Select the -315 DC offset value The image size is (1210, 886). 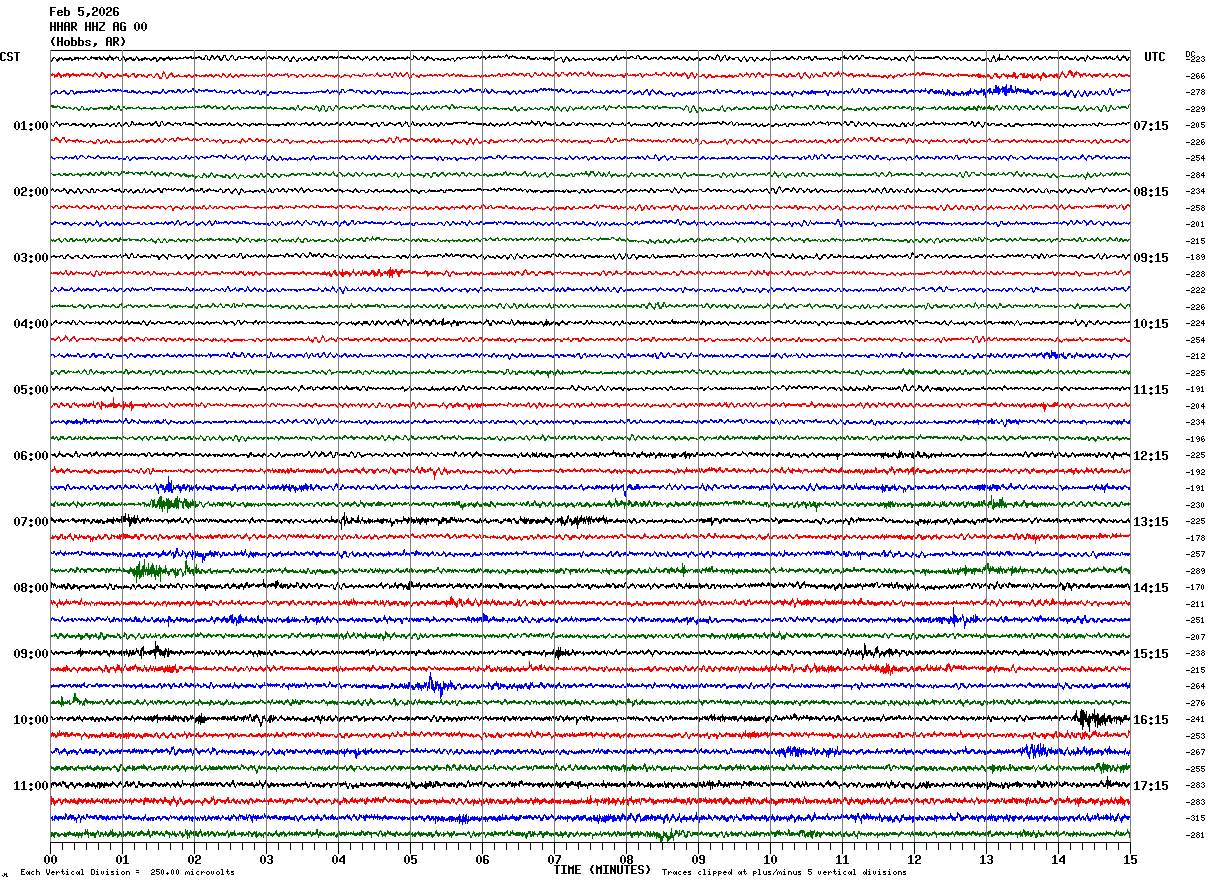click(x=1195, y=818)
